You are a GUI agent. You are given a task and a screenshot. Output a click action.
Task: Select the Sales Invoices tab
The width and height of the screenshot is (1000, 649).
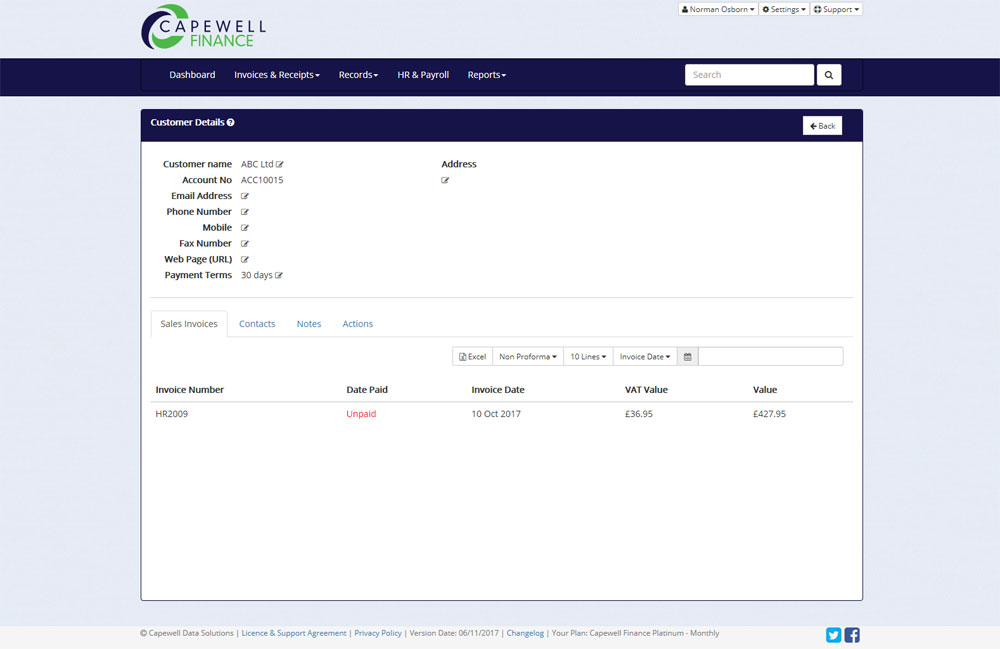[189, 324]
